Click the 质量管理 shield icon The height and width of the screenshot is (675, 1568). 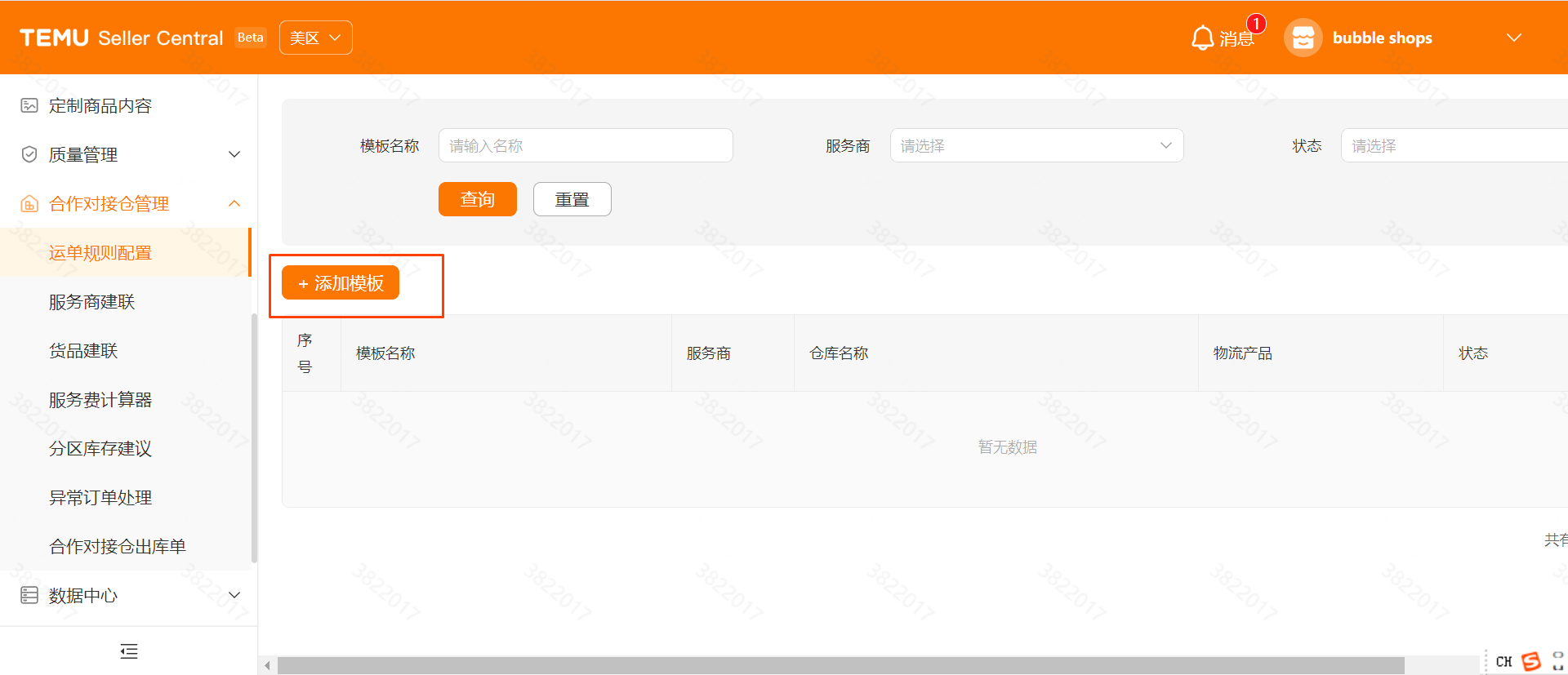[29, 154]
